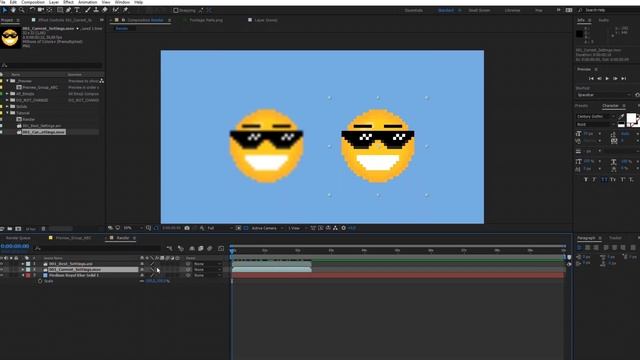
Task: Select the Selection arrow tool
Action: (5, 10)
